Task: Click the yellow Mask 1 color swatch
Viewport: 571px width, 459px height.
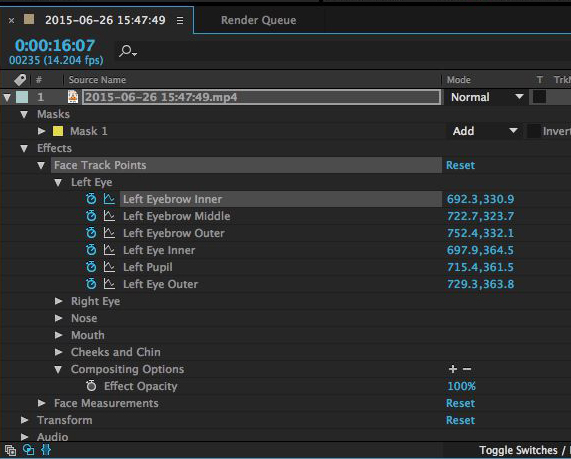Action: 58,131
